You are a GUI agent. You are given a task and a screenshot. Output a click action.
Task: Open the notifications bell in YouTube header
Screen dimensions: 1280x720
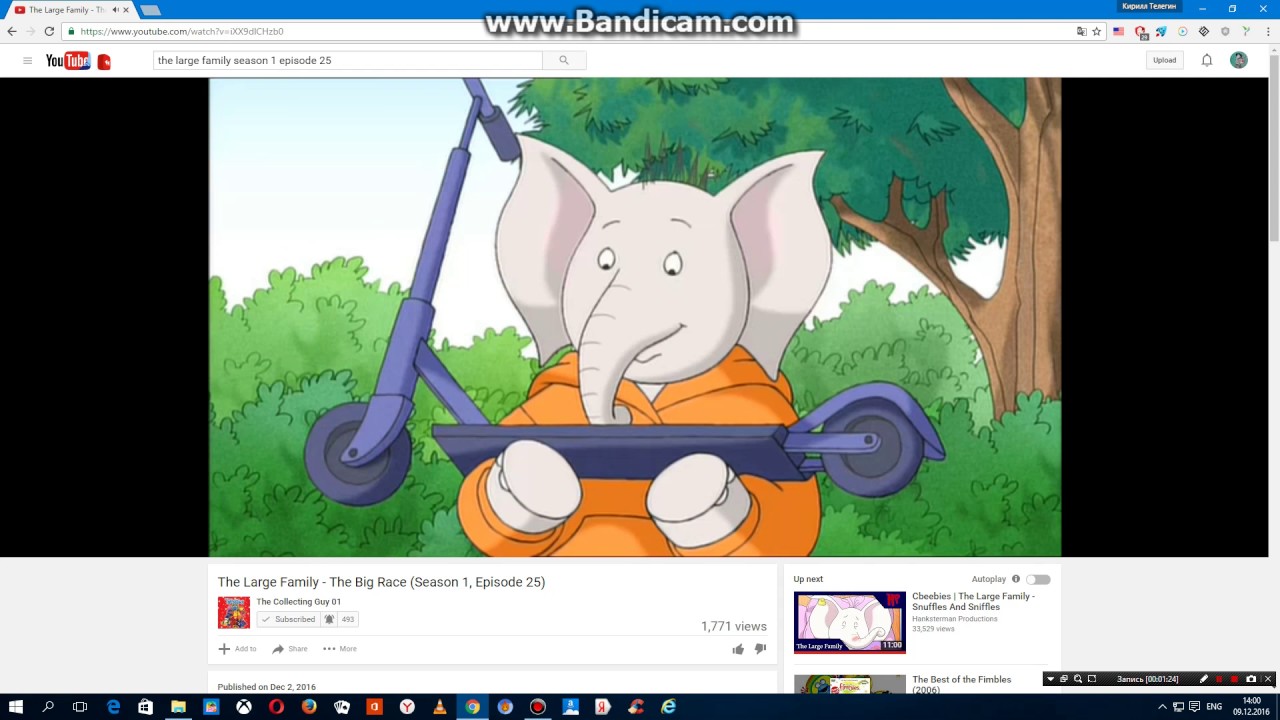[1207, 60]
